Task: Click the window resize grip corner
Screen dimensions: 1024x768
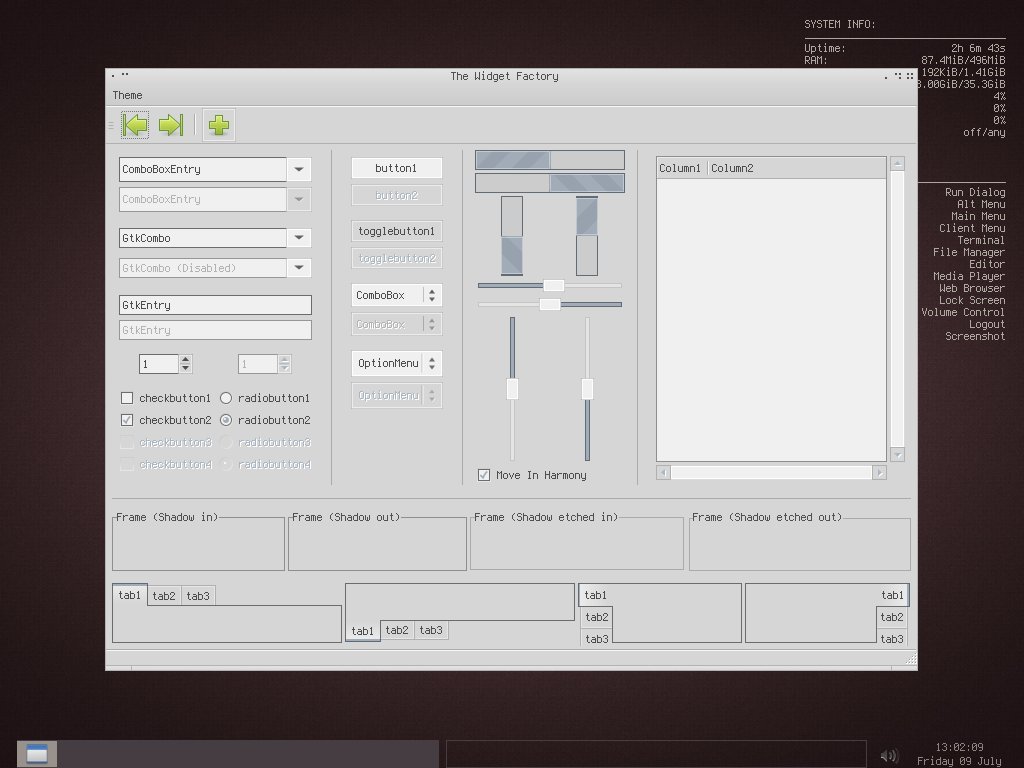Action: click(x=911, y=660)
